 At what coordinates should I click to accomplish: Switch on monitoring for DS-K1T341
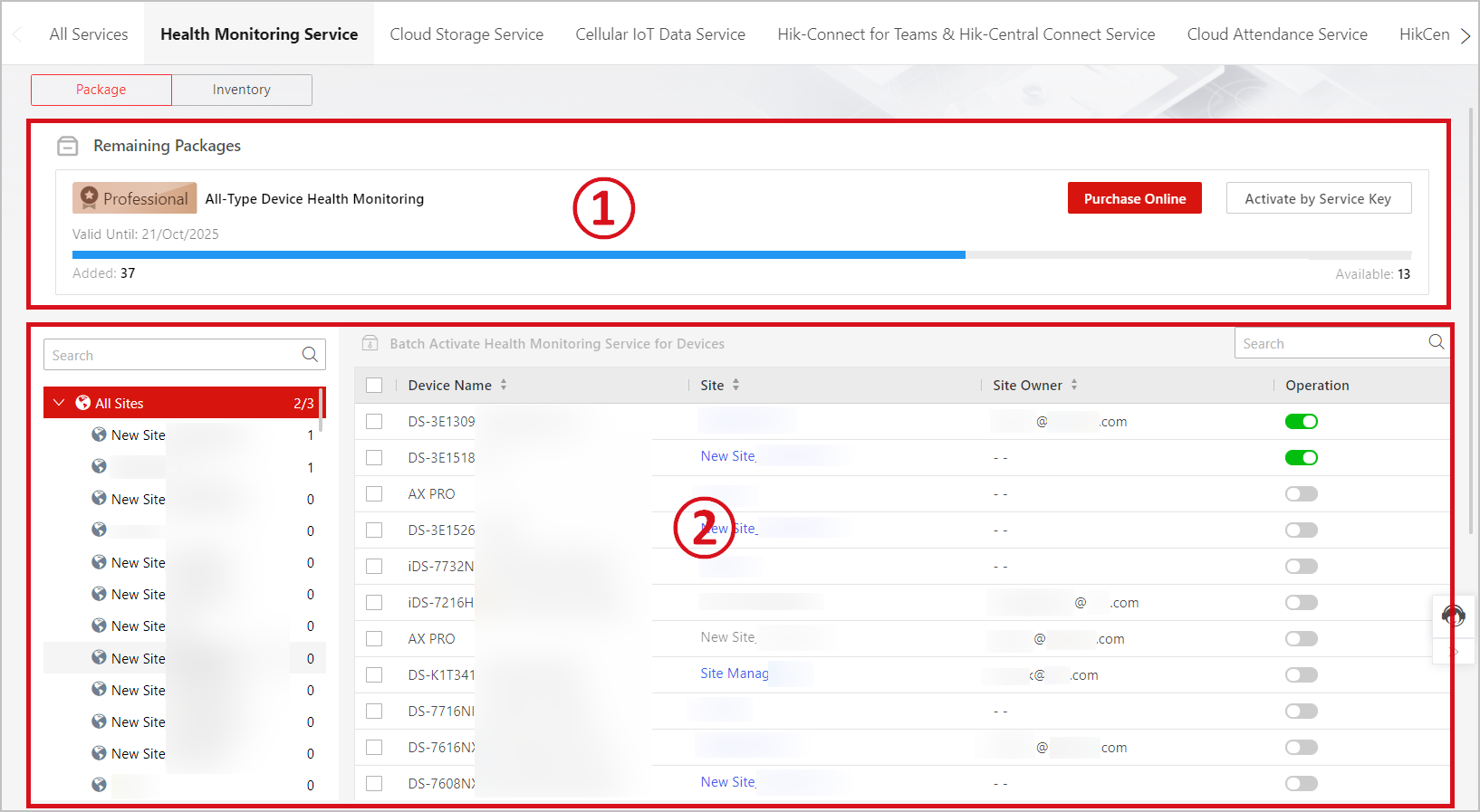1302,675
